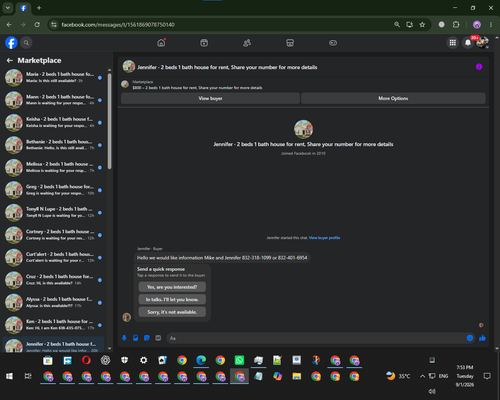Attach a file using photo icon
This screenshot has height=400, width=500.
135,338
